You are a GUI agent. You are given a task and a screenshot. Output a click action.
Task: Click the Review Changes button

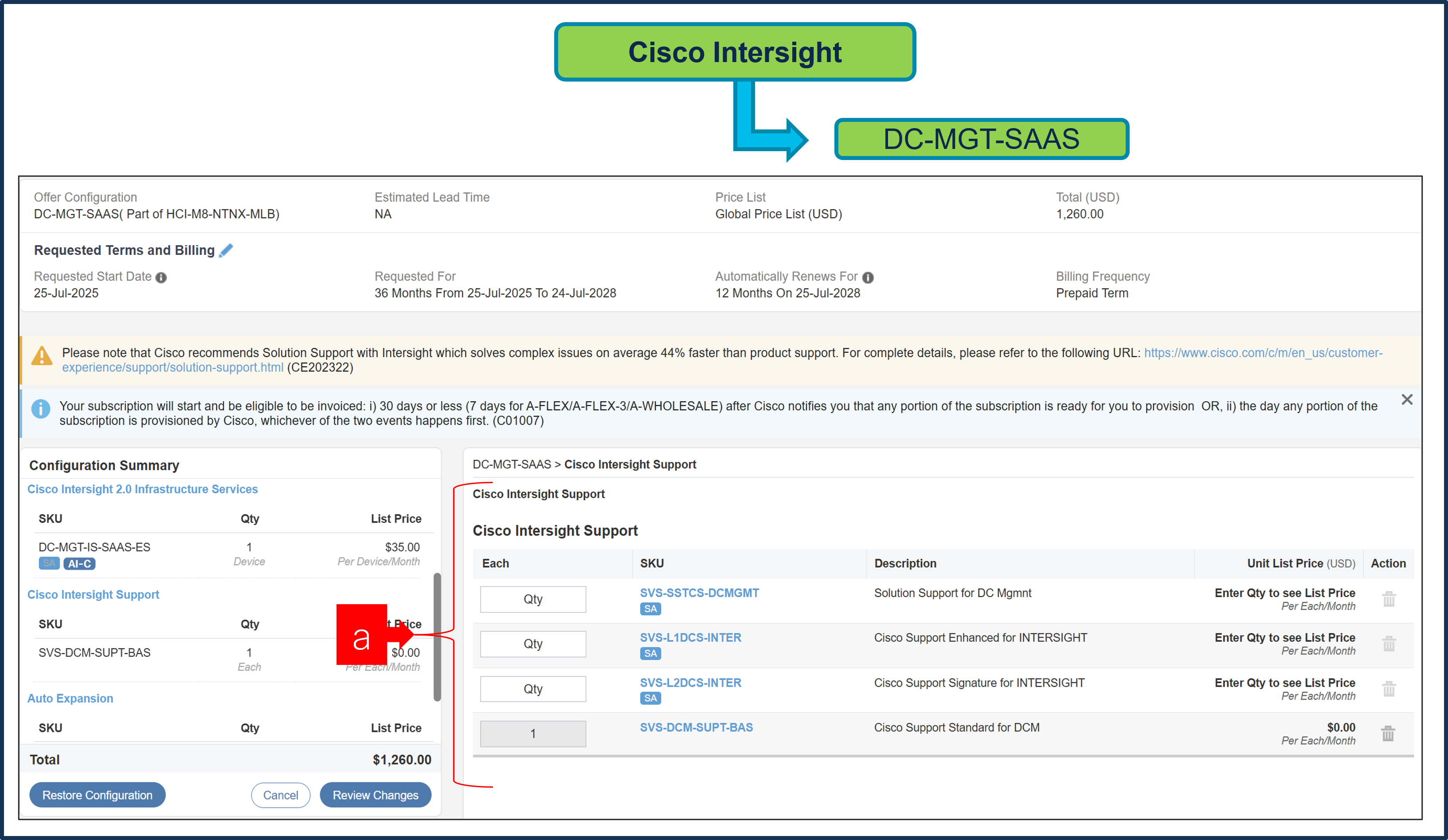coord(375,795)
